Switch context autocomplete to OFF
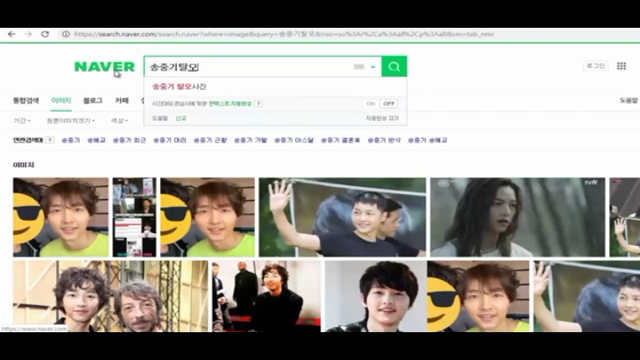The height and width of the screenshot is (360, 640). pos(389,104)
